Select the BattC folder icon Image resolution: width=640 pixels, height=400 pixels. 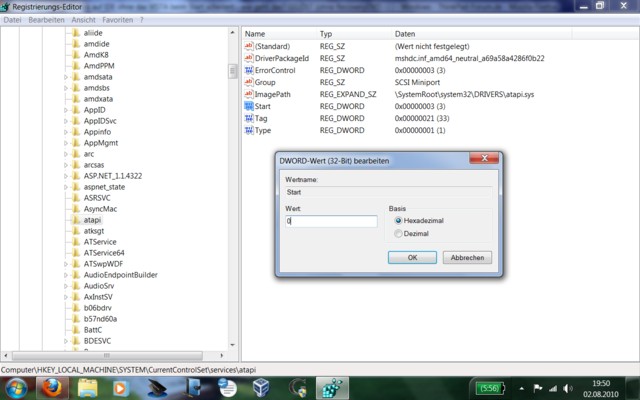point(76,330)
